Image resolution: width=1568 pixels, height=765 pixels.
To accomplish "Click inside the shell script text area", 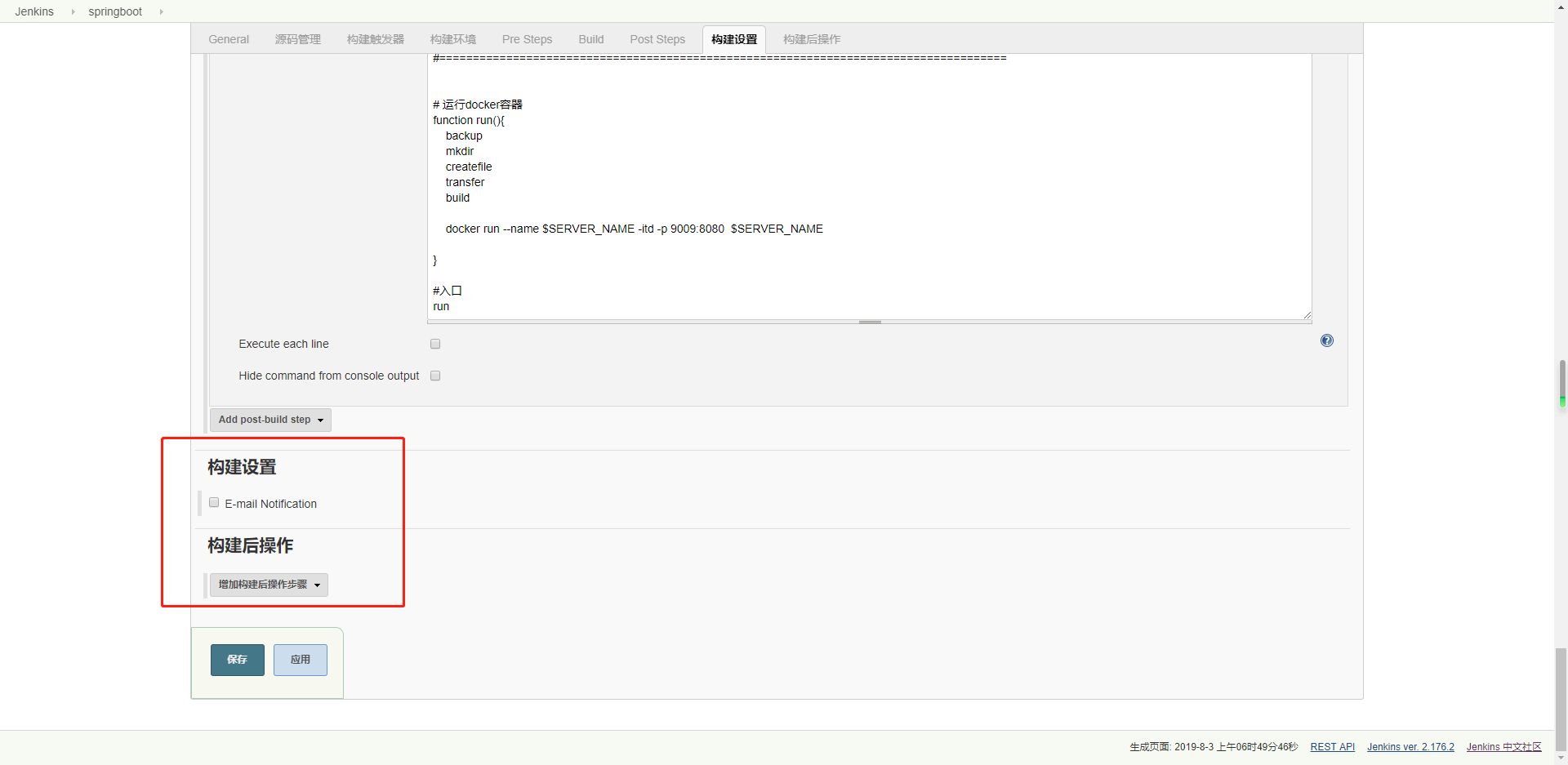I will click(869, 186).
